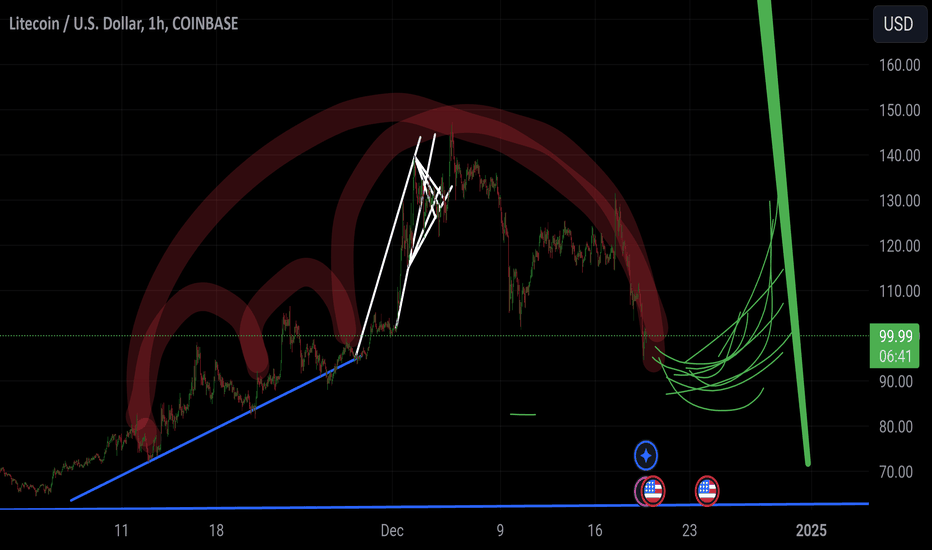Click the current price label 99.99
The height and width of the screenshot is (550, 932).
point(895,336)
